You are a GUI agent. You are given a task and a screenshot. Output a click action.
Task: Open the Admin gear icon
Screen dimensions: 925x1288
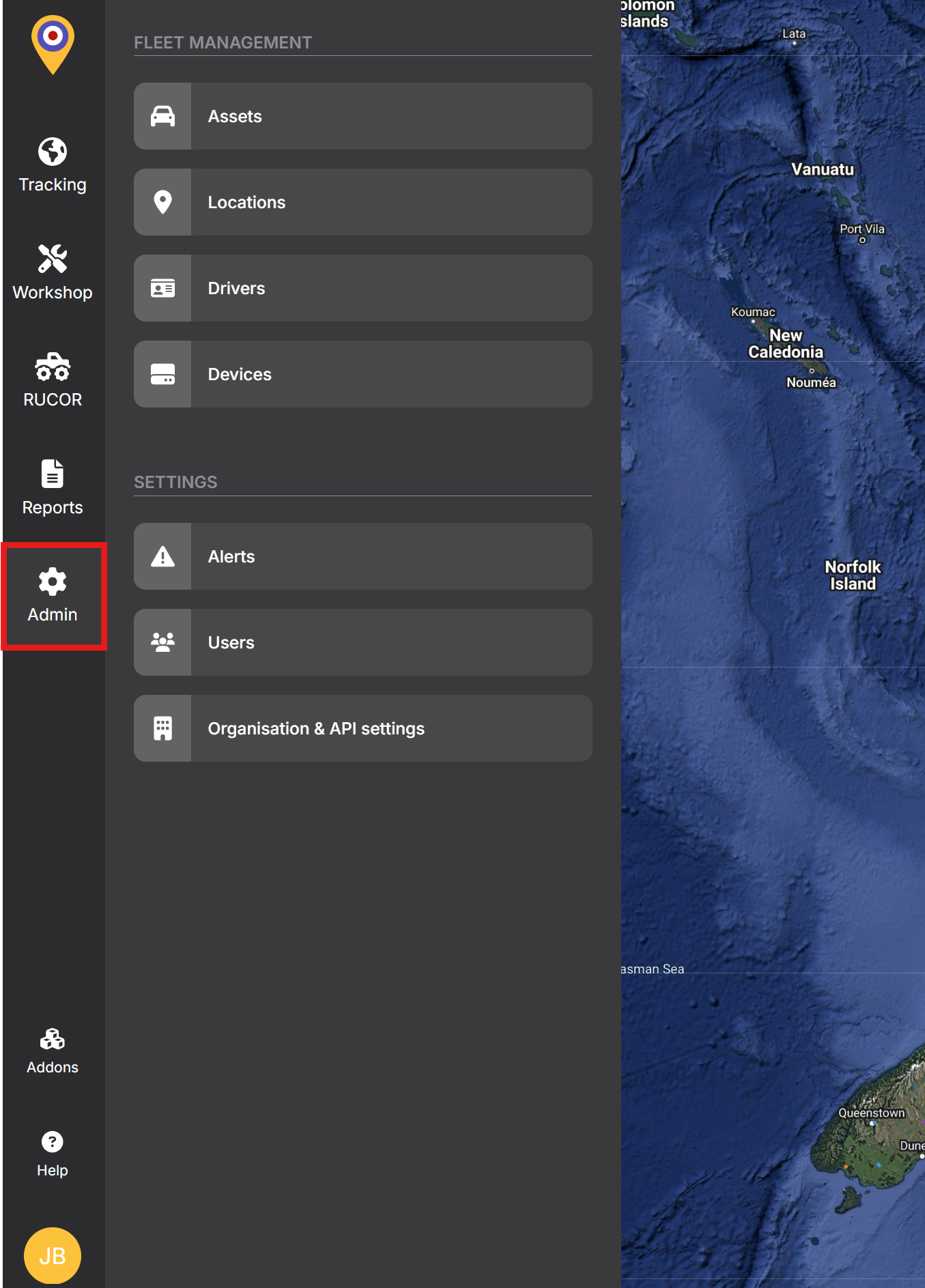[x=53, y=582]
